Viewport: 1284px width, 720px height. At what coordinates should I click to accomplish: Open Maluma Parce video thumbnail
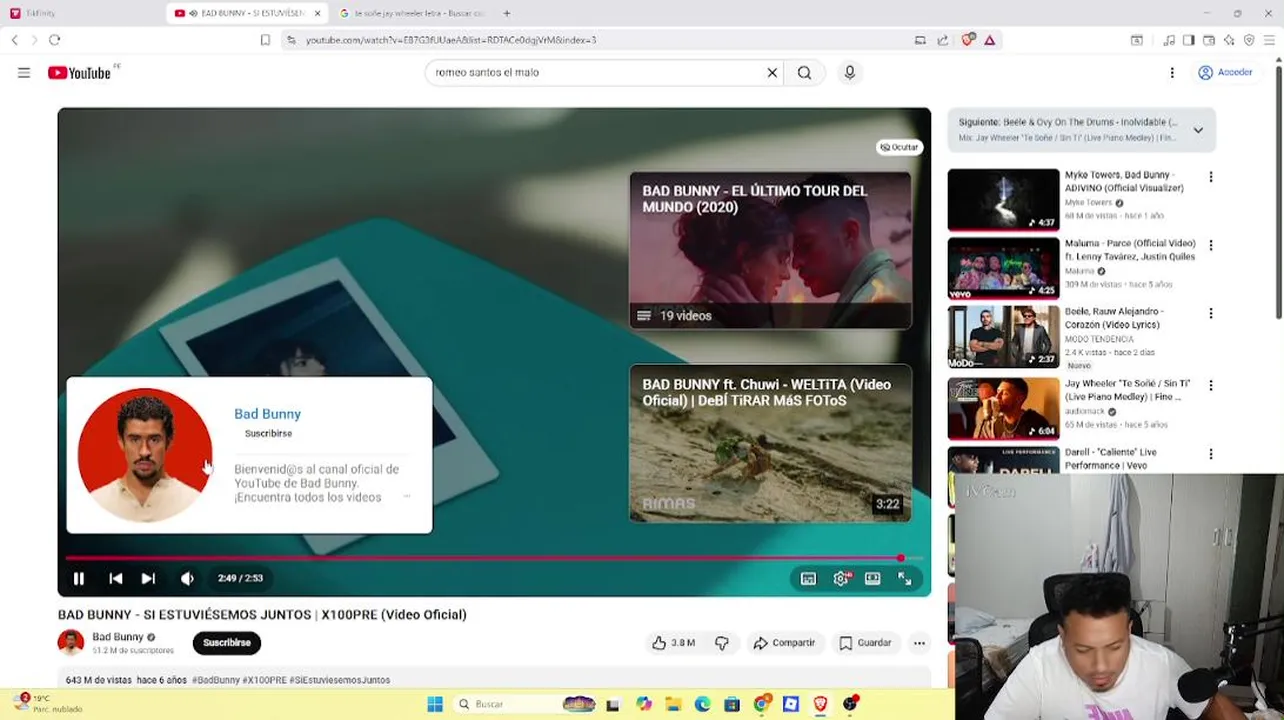point(1003,268)
